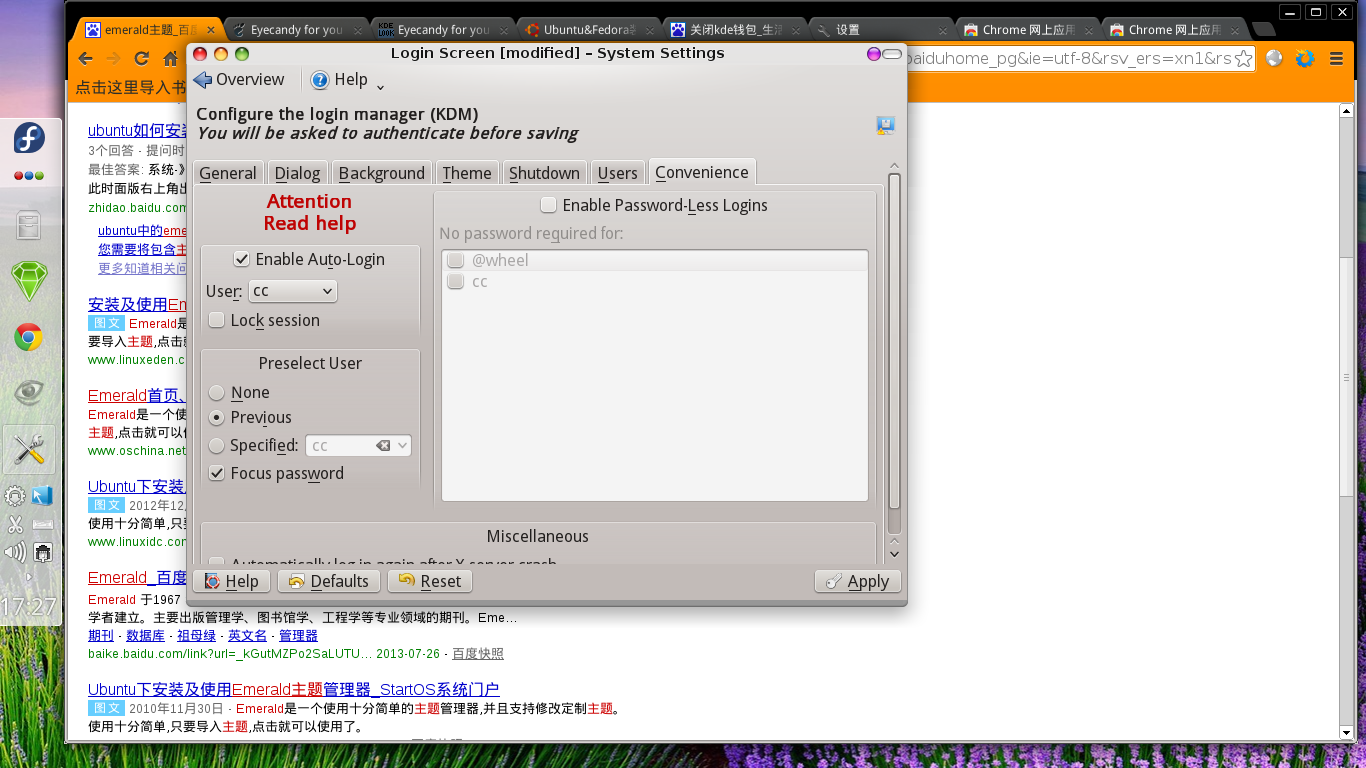Open the 'Ubuntu下安装及使用Emerald主题管理器' result link
Screen dimensions: 1366x768
coord(294,690)
